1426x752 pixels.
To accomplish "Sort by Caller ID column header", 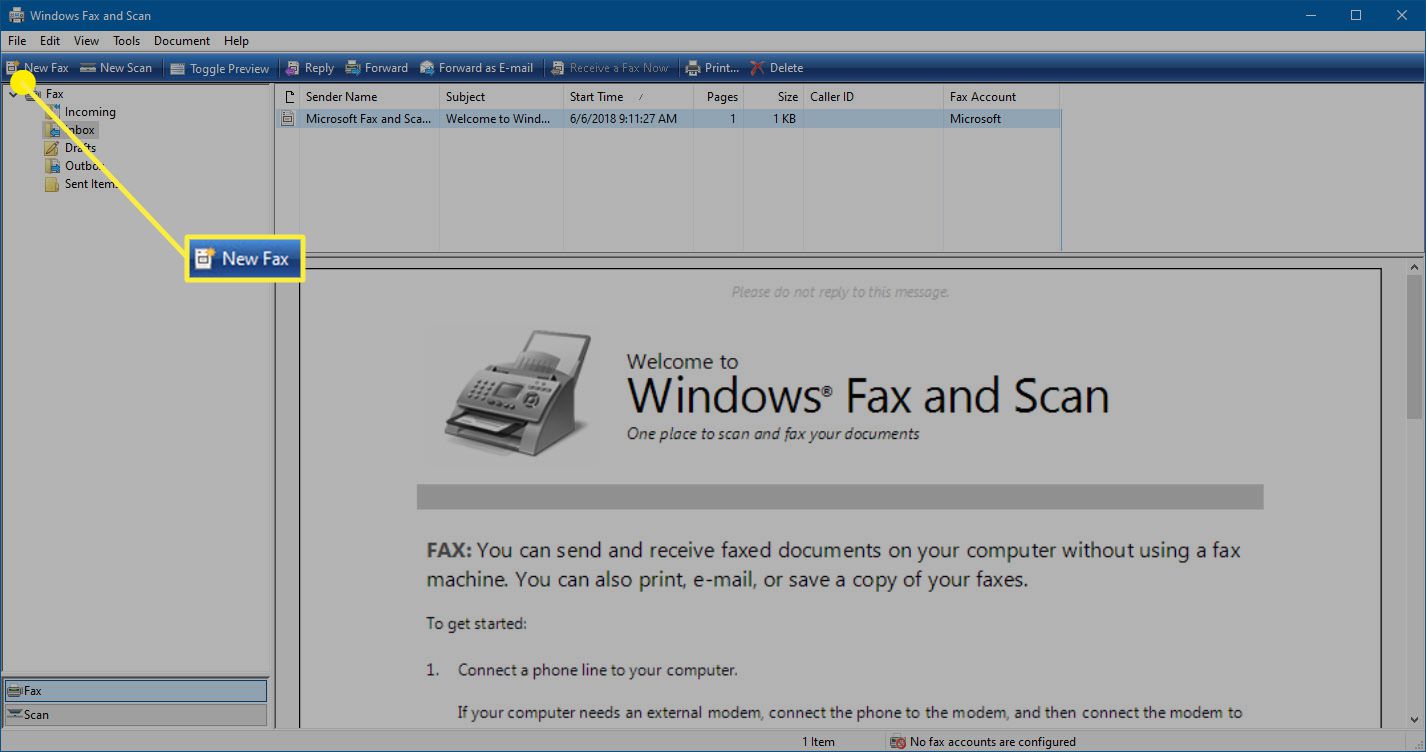I will pos(873,97).
